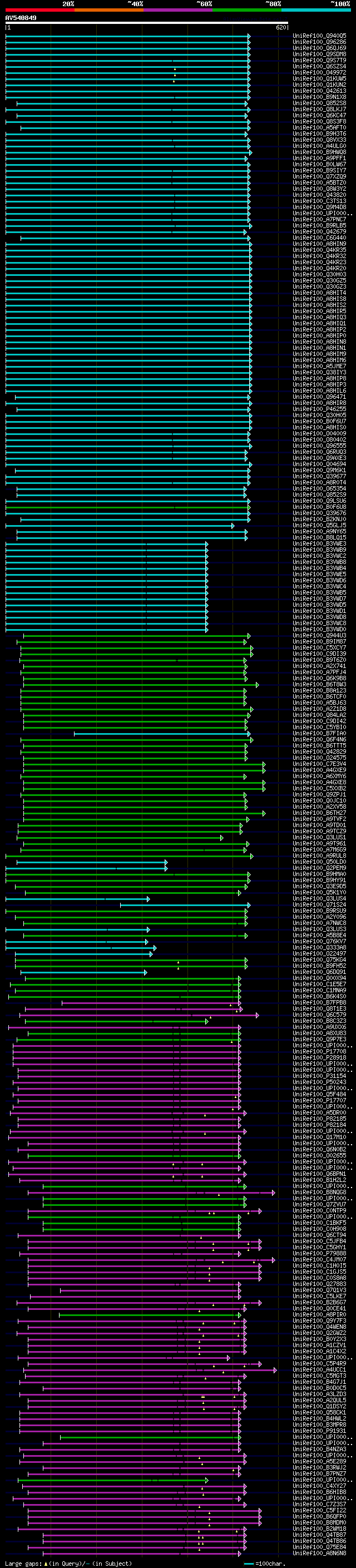Select hit label UniRef100_Q8LKJ7
The height and width of the screenshot is (1568, 356).
tap(319, 110)
